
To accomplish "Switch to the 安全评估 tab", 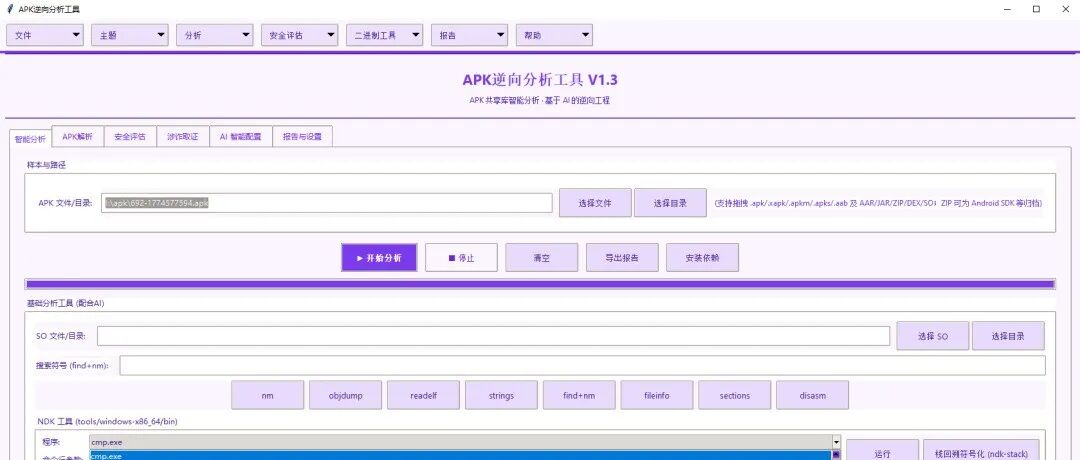I will pos(130,136).
